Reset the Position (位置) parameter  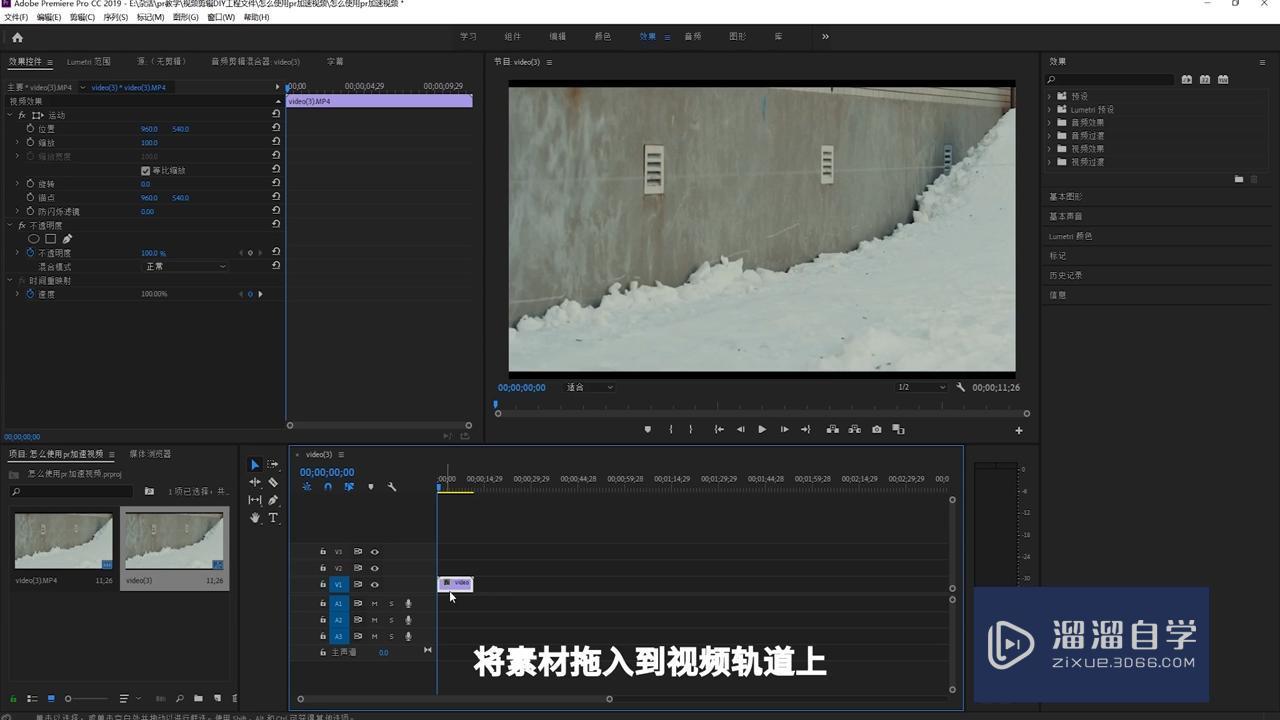[x=276, y=129]
